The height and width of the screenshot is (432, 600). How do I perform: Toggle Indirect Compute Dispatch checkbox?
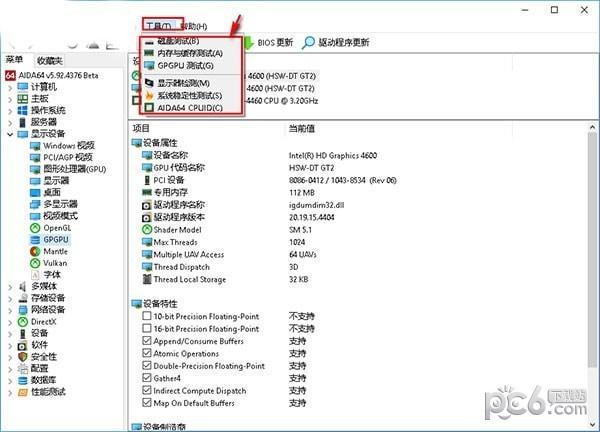click(147, 390)
